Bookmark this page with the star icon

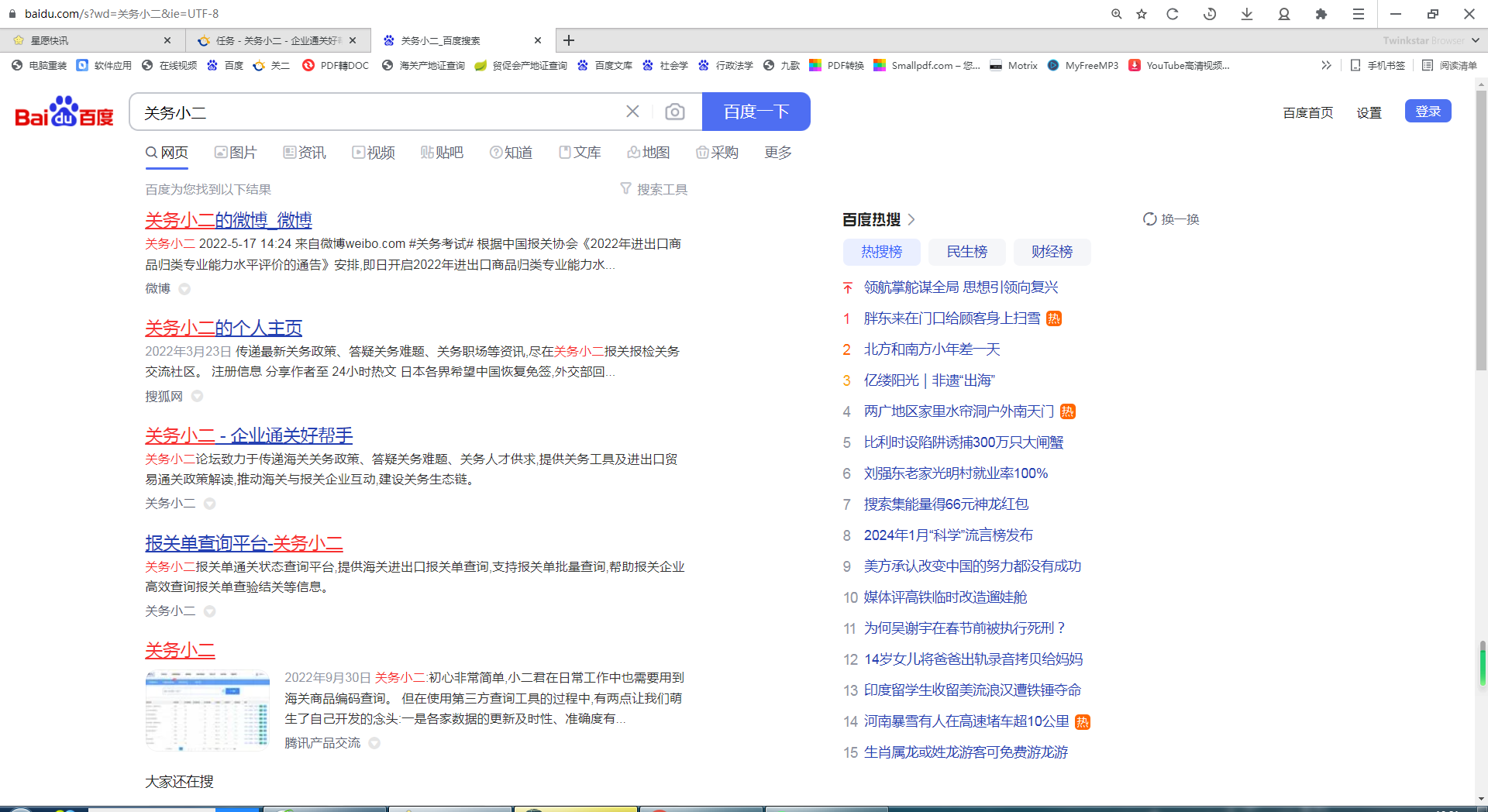coord(1142,14)
